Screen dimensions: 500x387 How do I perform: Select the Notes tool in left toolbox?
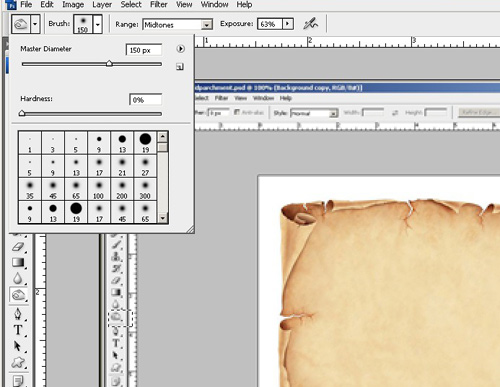click(18, 380)
